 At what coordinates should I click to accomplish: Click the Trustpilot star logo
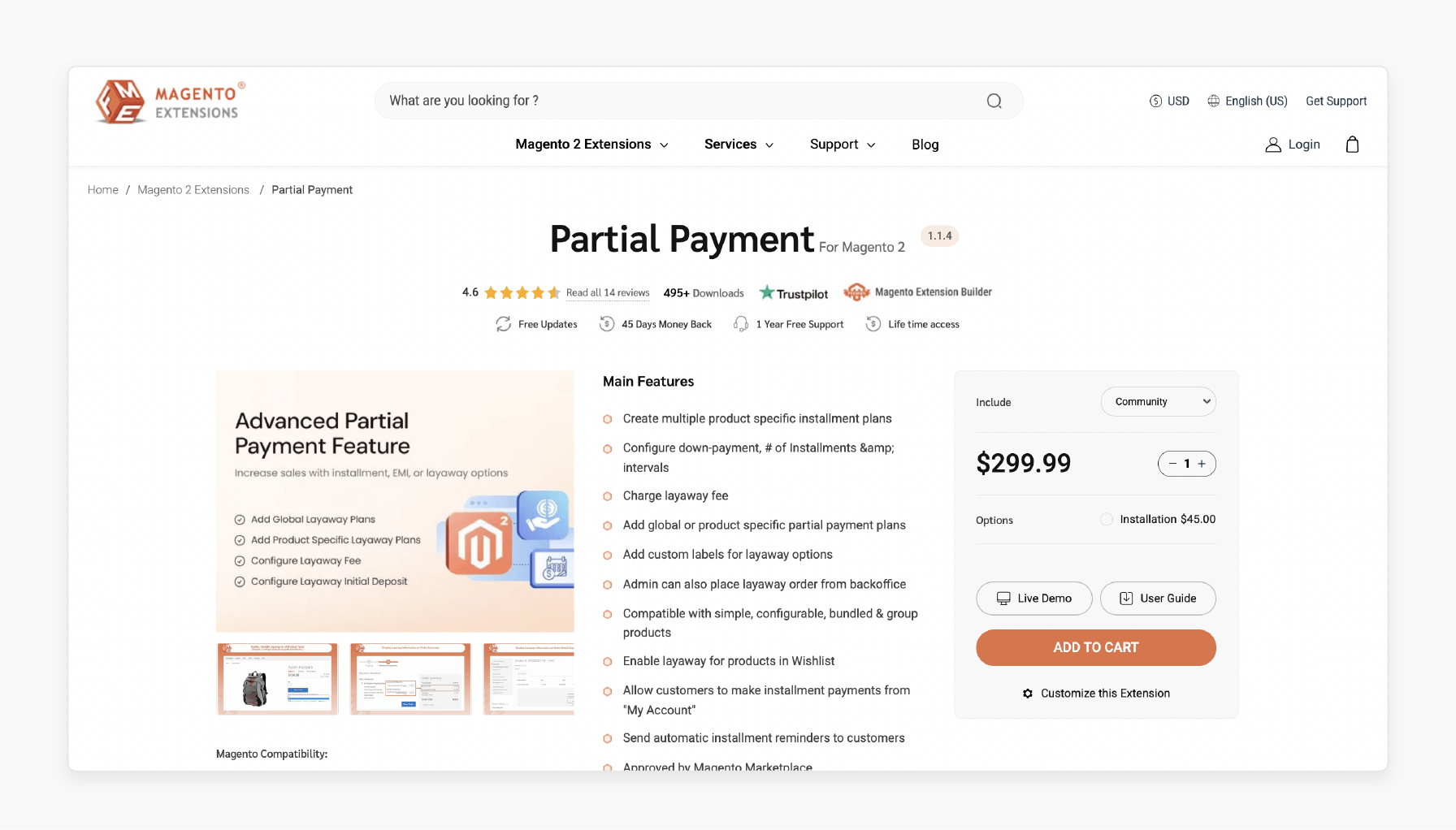tap(766, 292)
